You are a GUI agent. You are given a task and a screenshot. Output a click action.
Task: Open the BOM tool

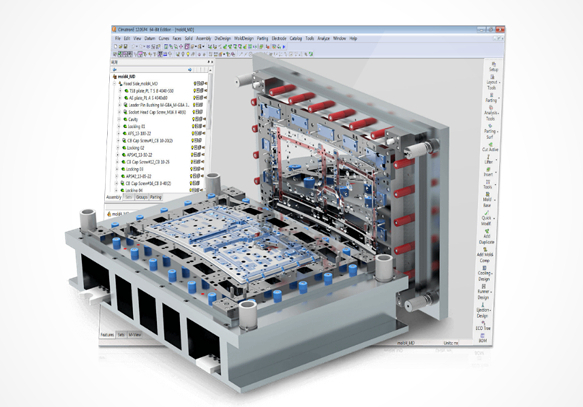point(483,338)
